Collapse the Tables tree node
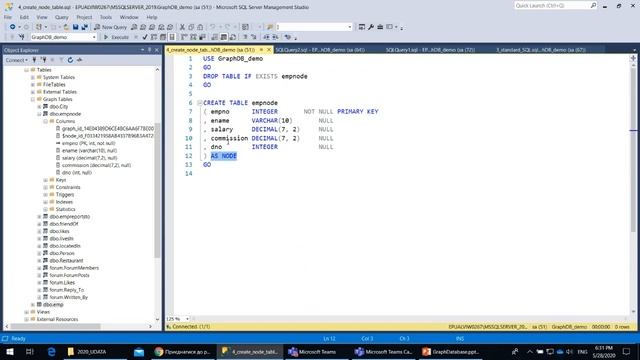Screen dimensions: 640x360 click(27, 70)
